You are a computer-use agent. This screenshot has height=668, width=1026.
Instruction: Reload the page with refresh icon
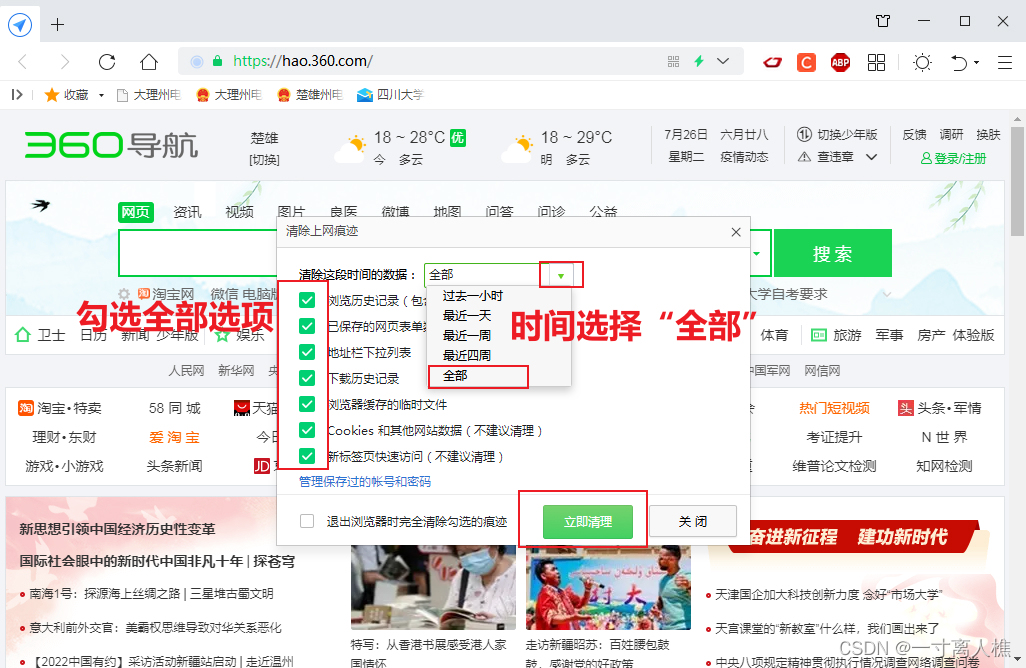107,62
